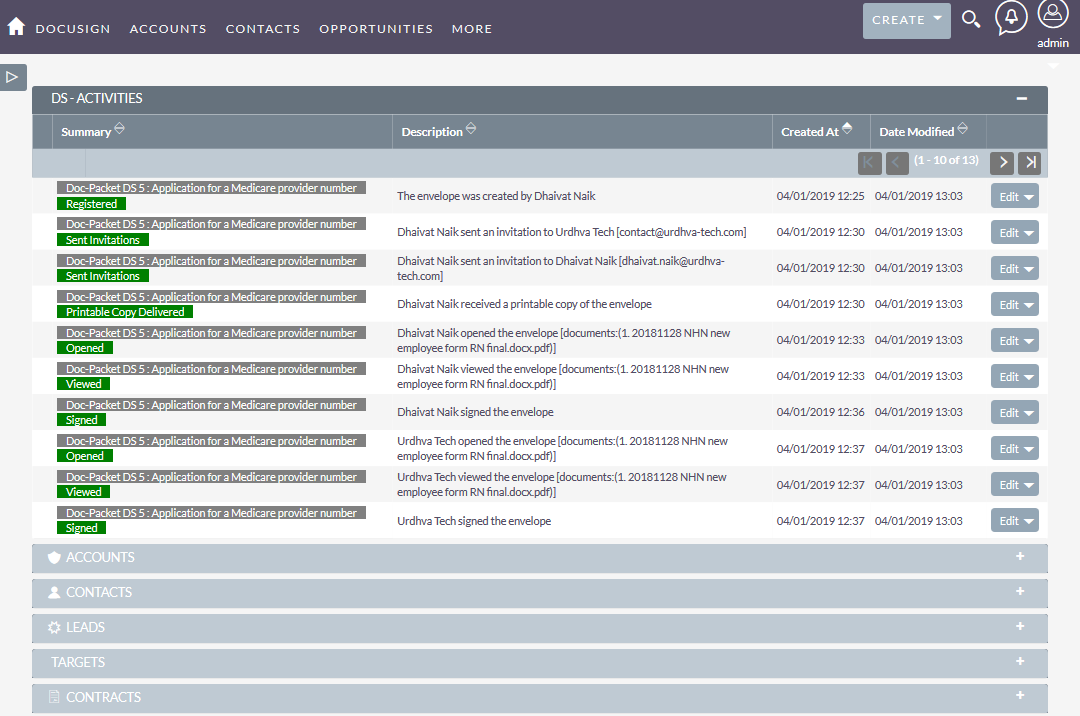Image resolution: width=1080 pixels, height=716 pixels.
Task: Edit the Dhaivat Naik opened envelope activity
Action: (x=1008, y=341)
